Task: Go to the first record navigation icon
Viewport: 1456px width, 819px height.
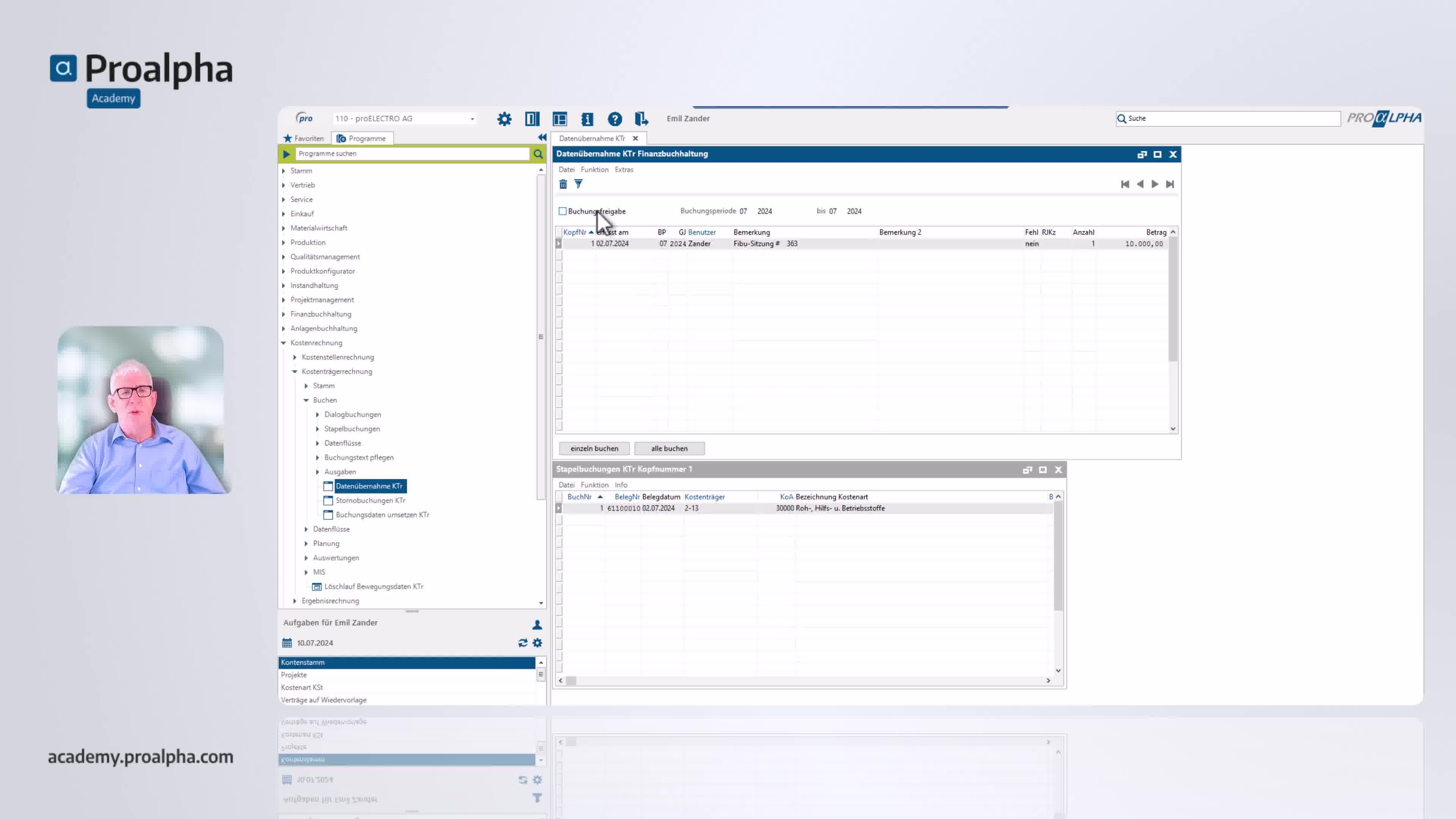Action: pos(1125,184)
